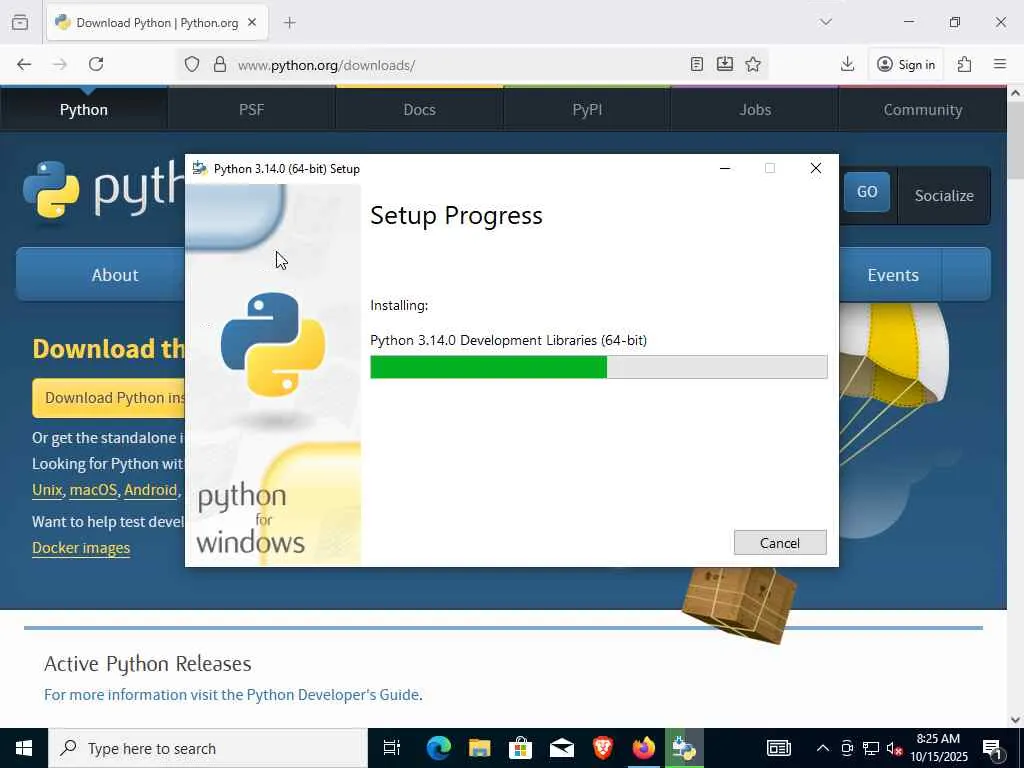Click the Sign in button
The image size is (1024, 768).
click(x=906, y=64)
